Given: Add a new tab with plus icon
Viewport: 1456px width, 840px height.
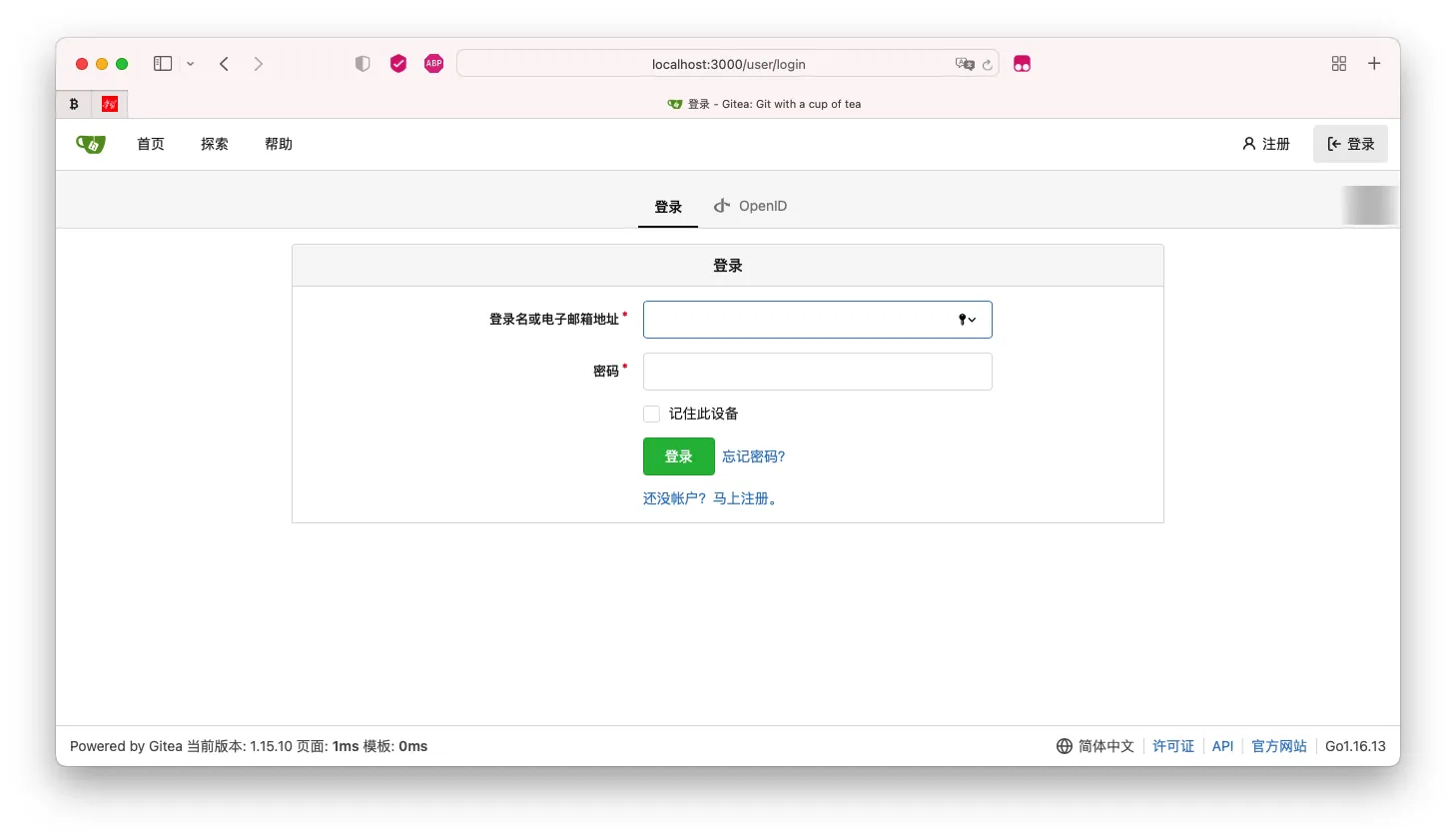Looking at the screenshot, I should [1374, 64].
